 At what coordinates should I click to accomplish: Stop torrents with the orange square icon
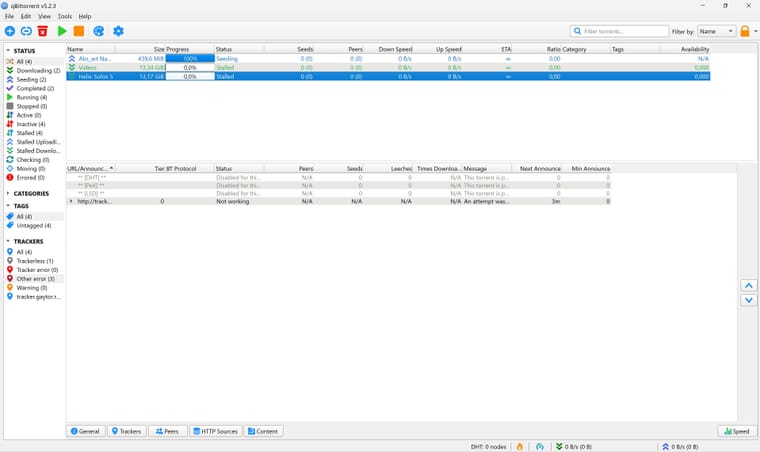point(79,31)
